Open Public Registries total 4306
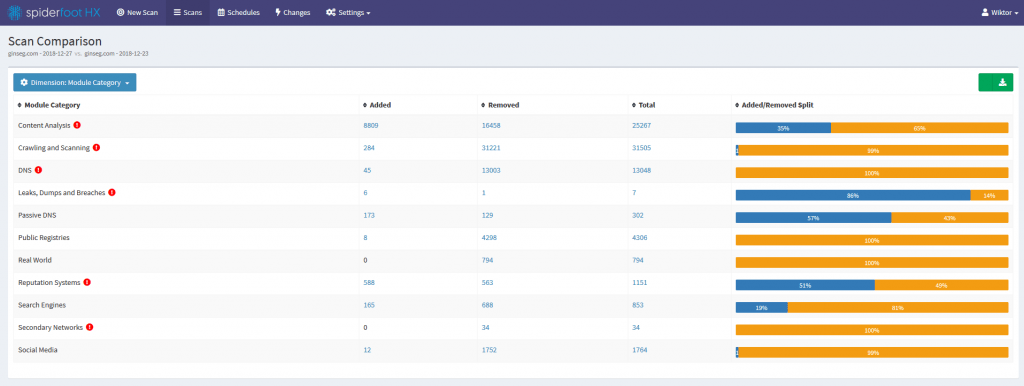Viewport: 1024px width, 386px height. click(639, 238)
